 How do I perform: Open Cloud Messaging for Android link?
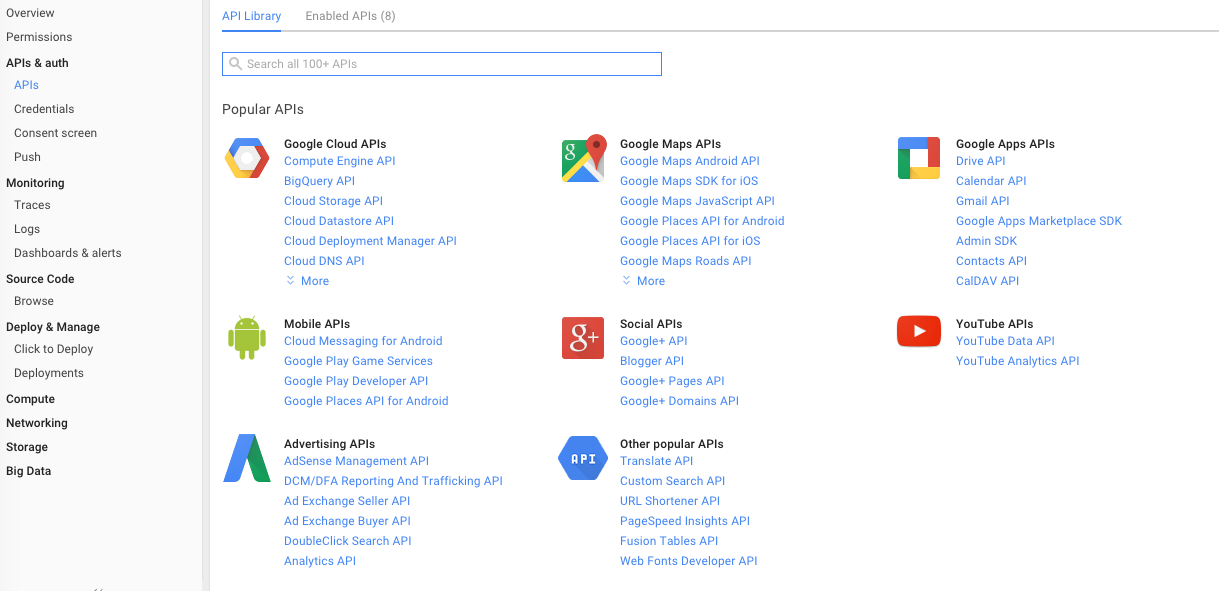pyautogui.click(x=363, y=341)
